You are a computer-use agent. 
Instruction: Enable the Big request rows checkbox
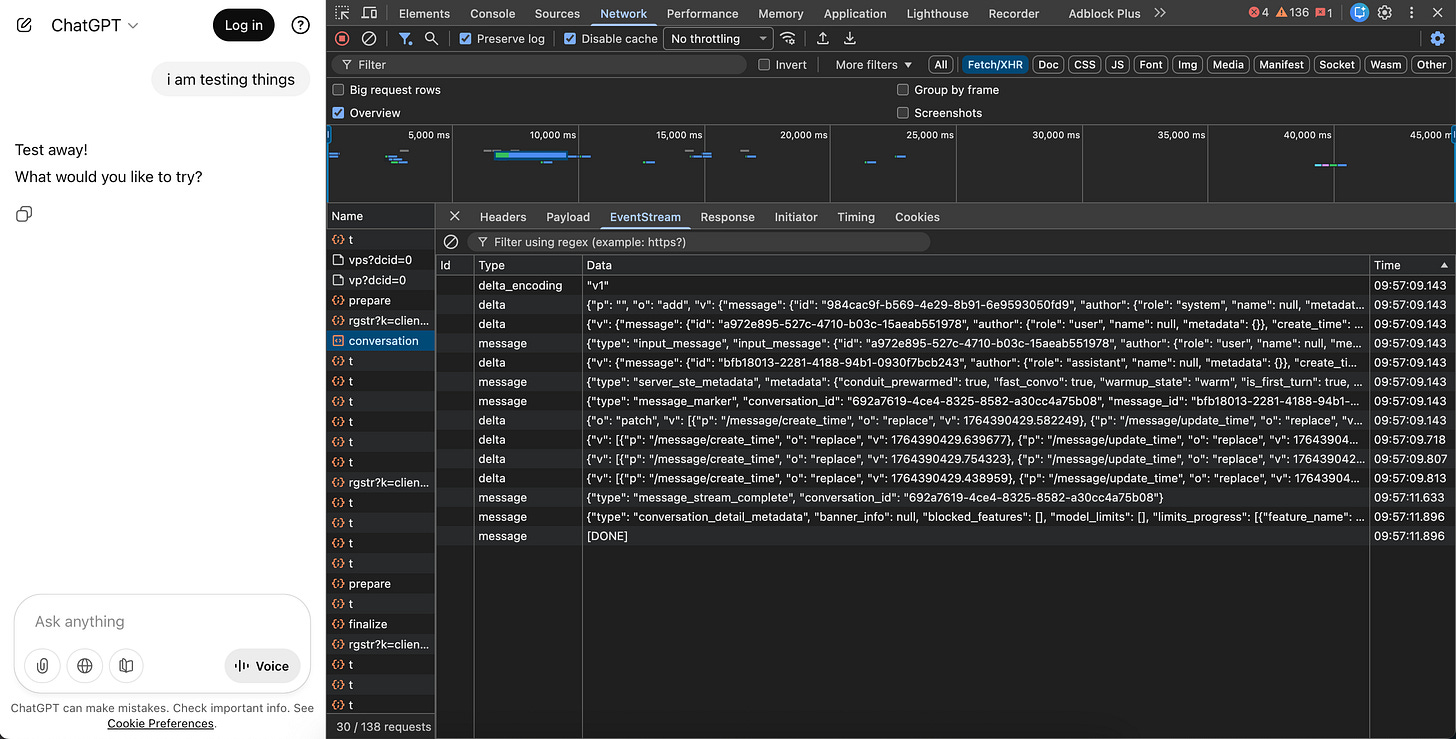coord(338,90)
